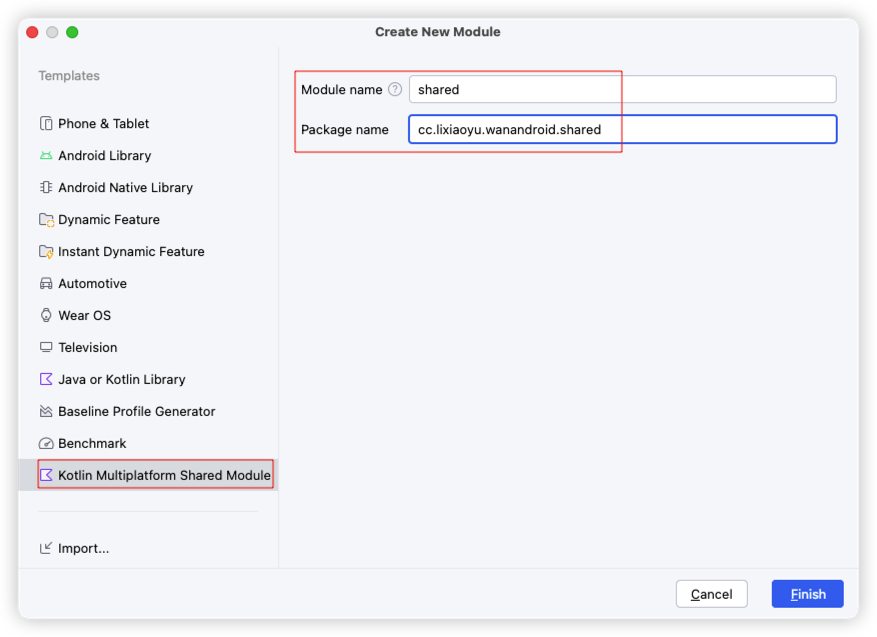The image size is (877, 637).
Task: Click the Import arrow icon
Action: coord(46,548)
